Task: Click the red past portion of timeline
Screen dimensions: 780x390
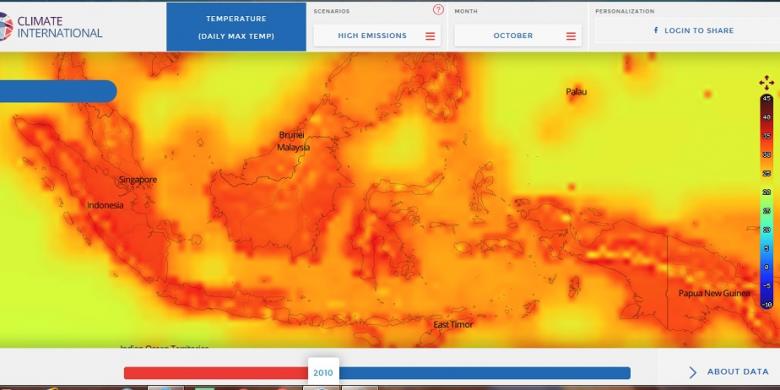Action: click(216, 373)
